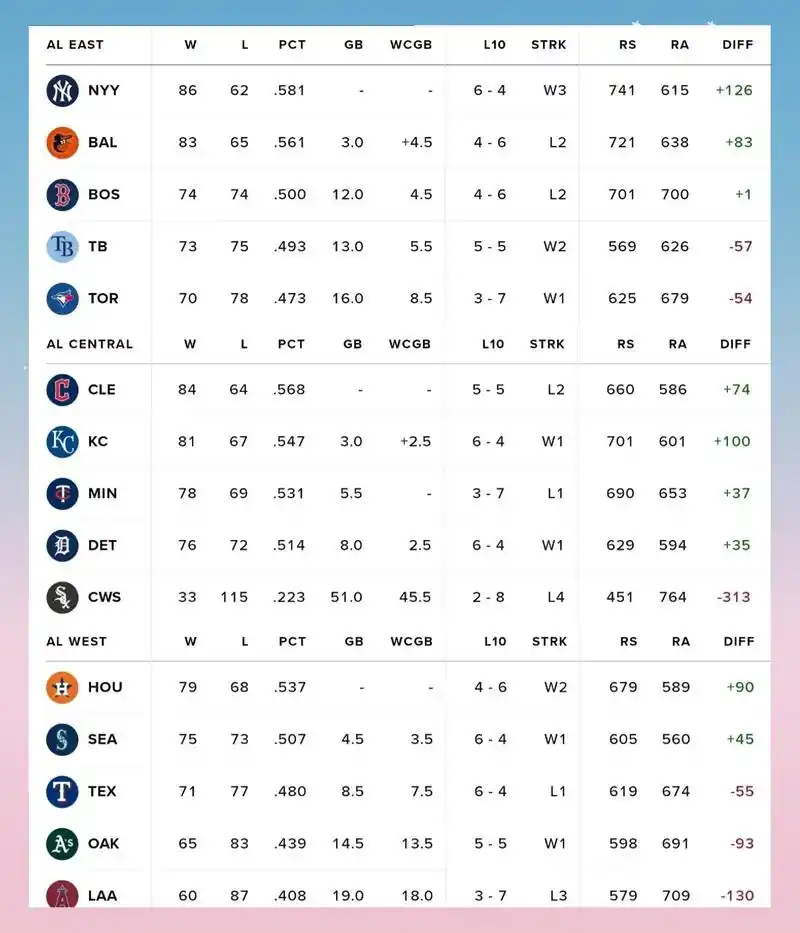
Task: Open the Toronto Blue Jays logo
Action: pos(62,299)
